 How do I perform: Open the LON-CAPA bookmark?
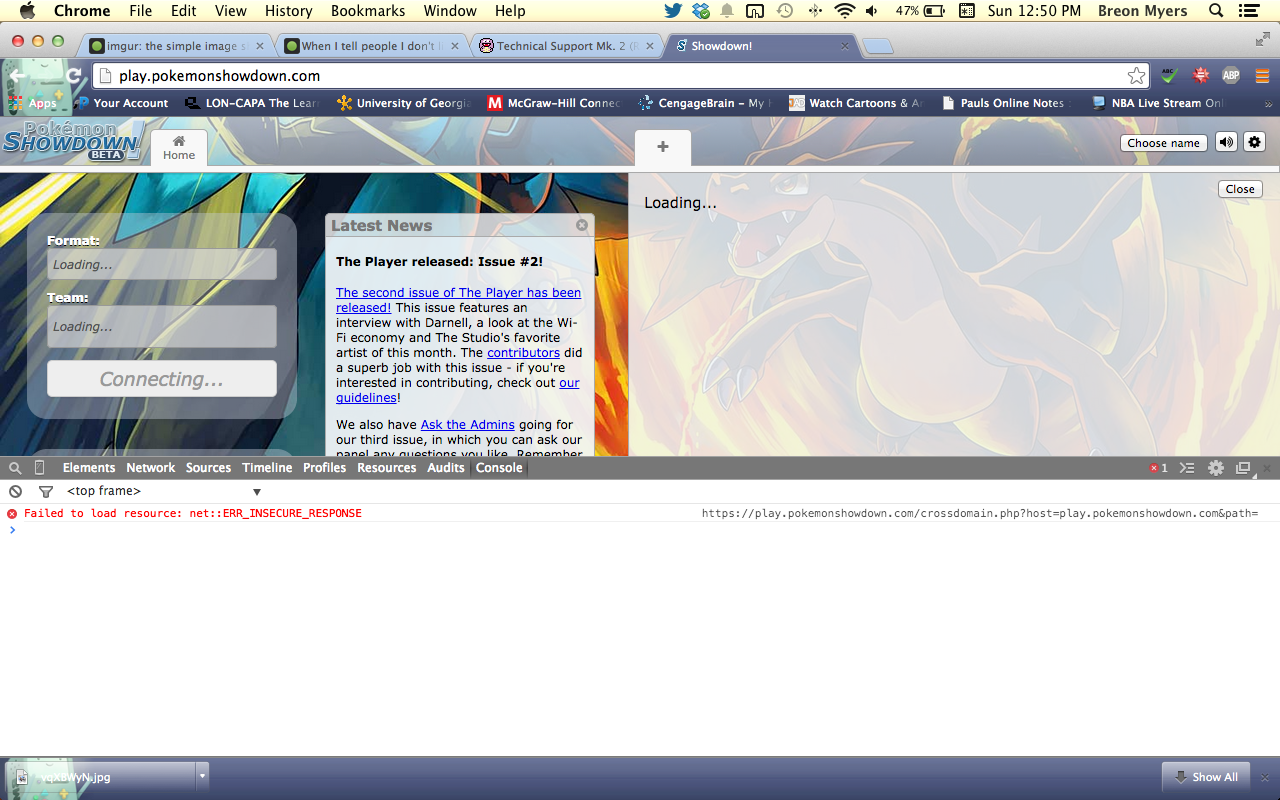click(x=252, y=103)
